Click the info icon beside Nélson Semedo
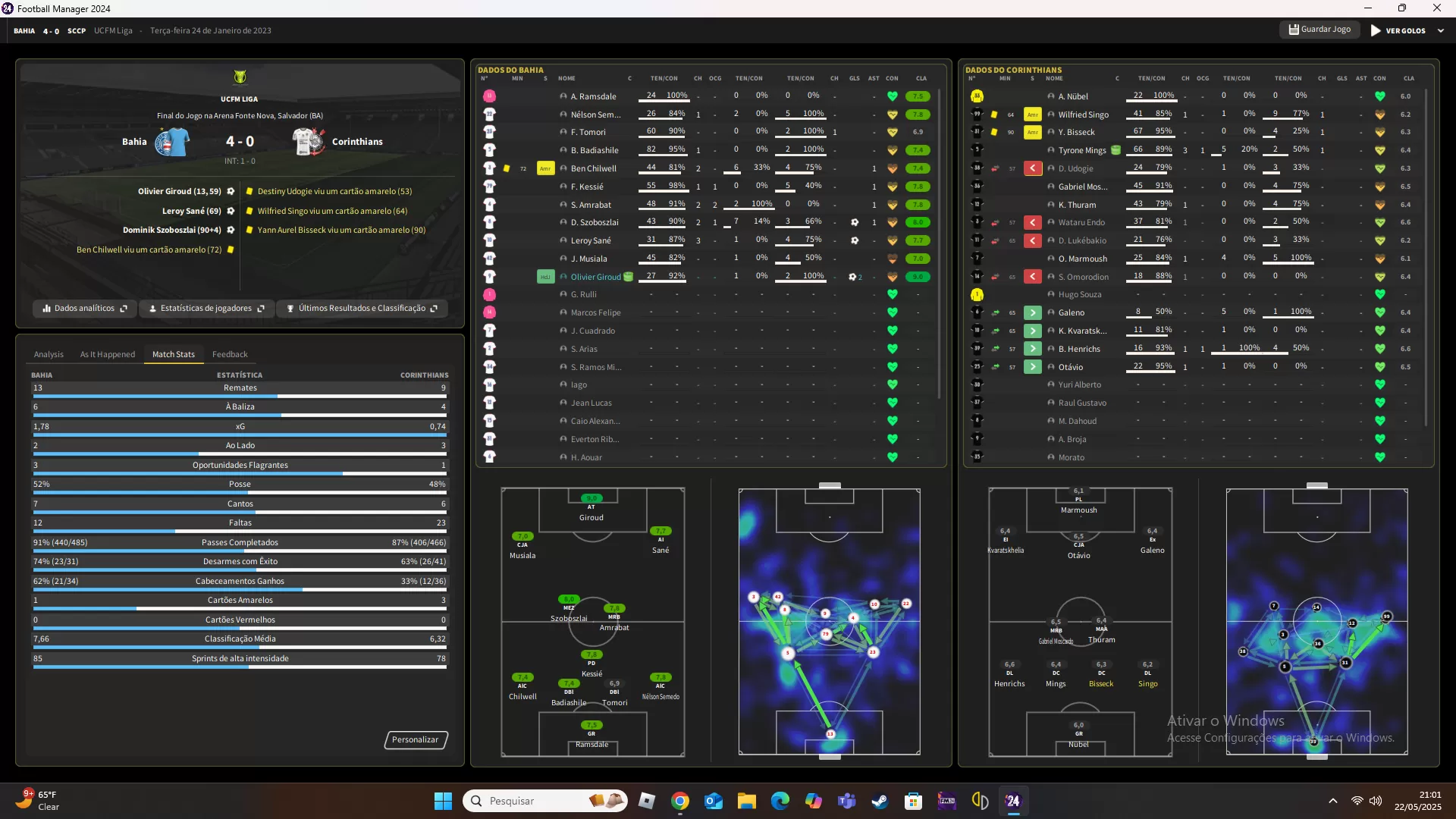The image size is (1456, 819). pos(563,115)
